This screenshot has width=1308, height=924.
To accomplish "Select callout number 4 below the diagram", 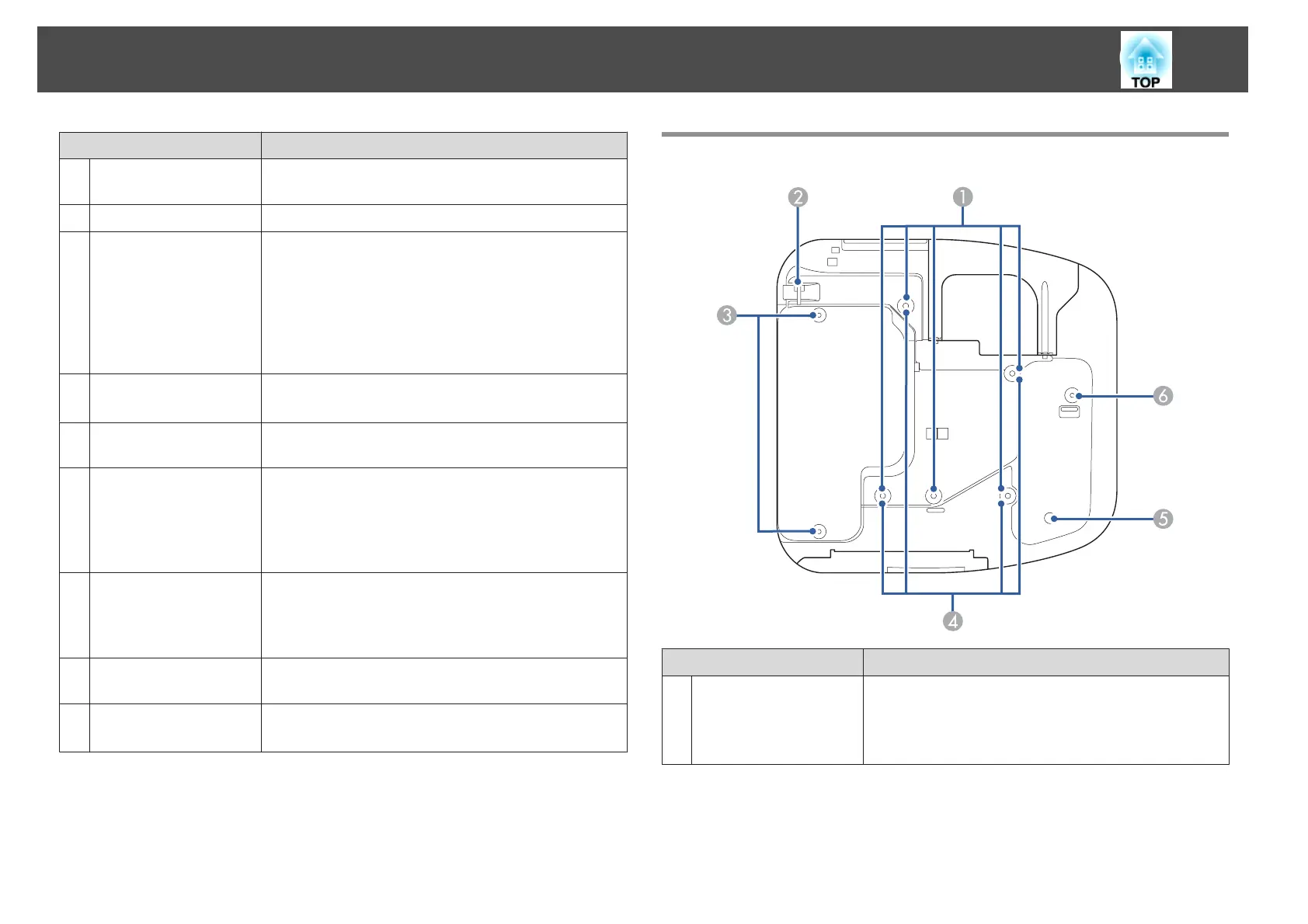I will 952,620.
